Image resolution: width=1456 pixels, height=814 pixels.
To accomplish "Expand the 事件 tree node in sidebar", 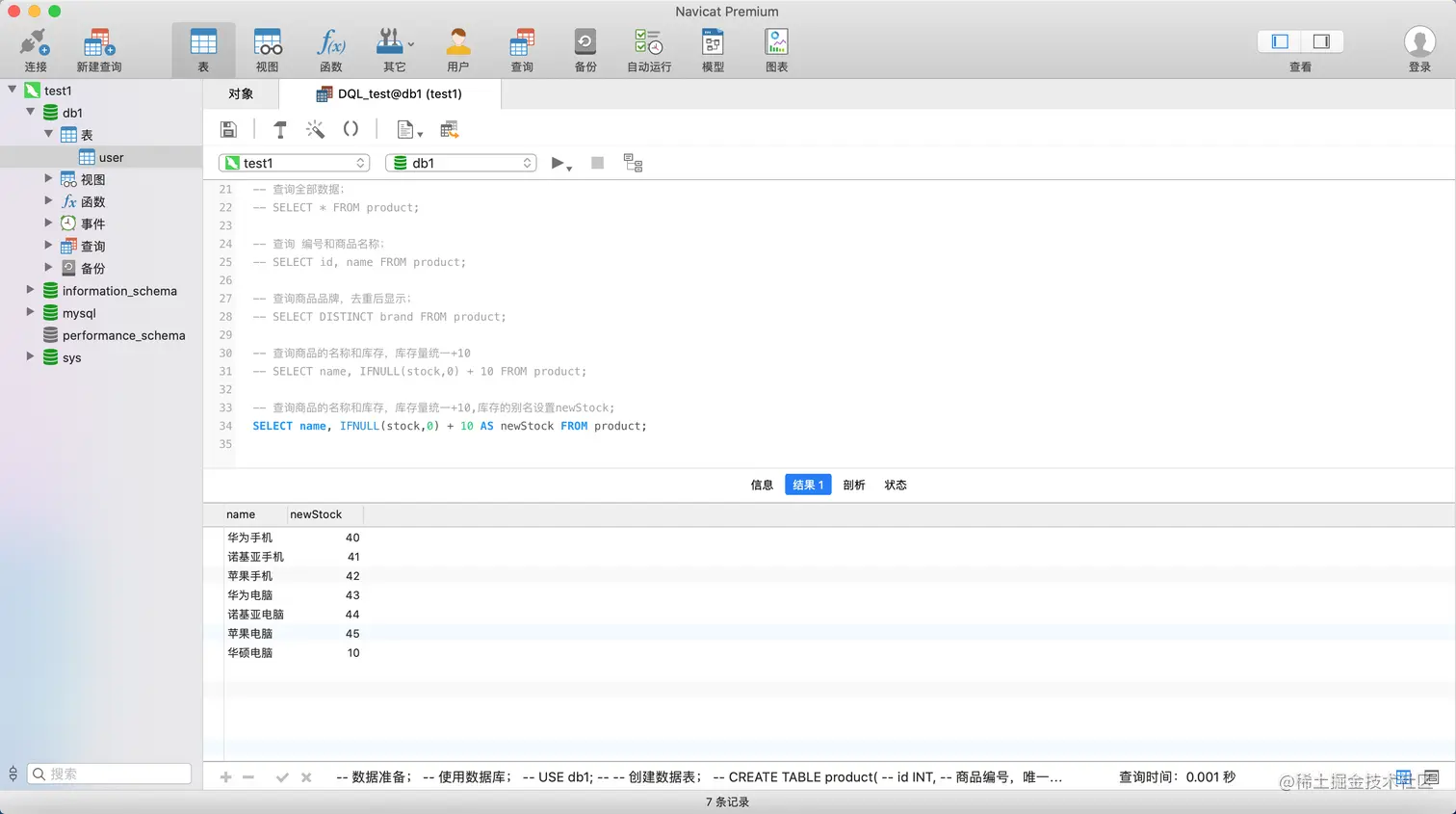I will (49, 223).
